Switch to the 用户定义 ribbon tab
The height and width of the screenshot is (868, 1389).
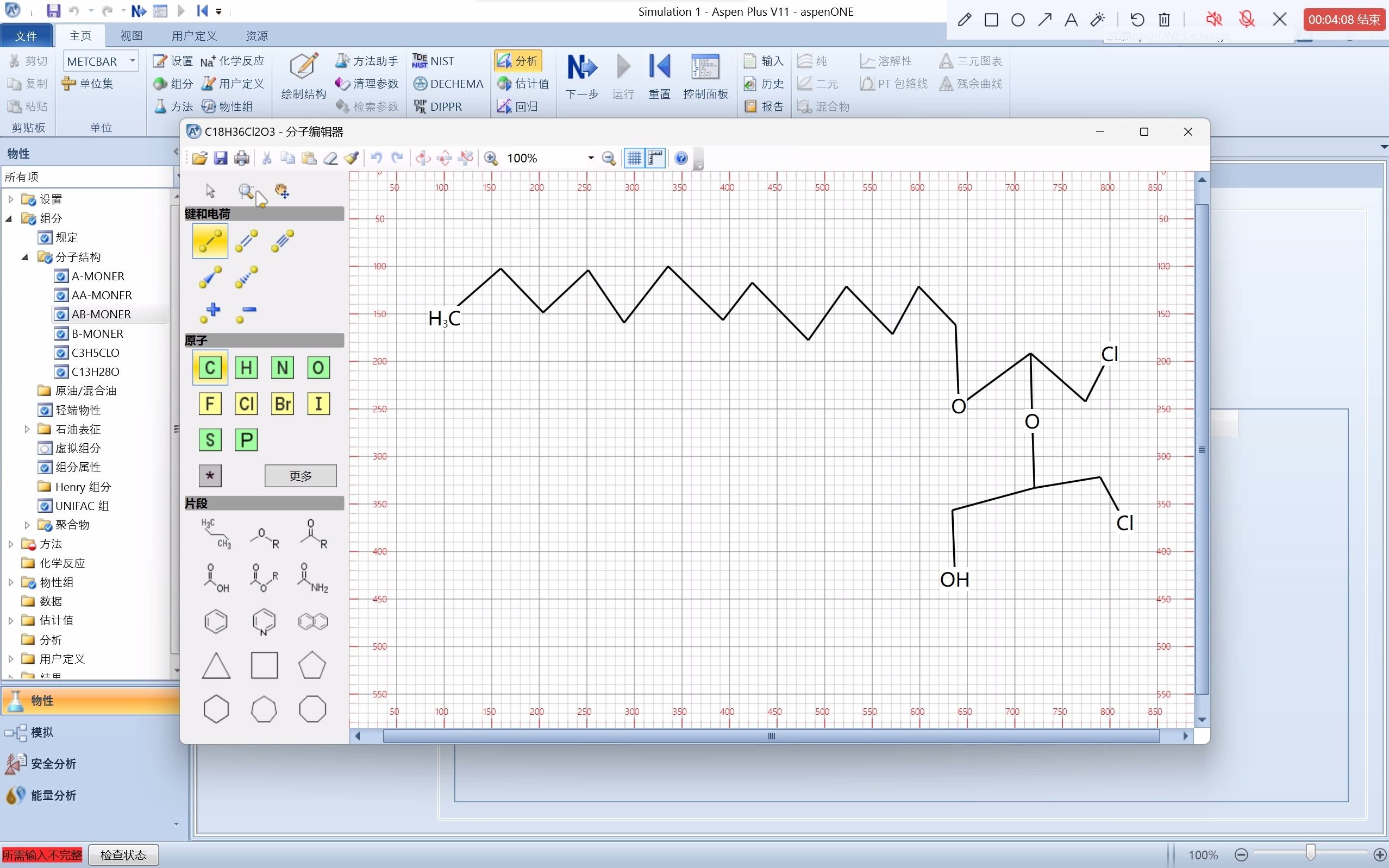click(x=194, y=36)
